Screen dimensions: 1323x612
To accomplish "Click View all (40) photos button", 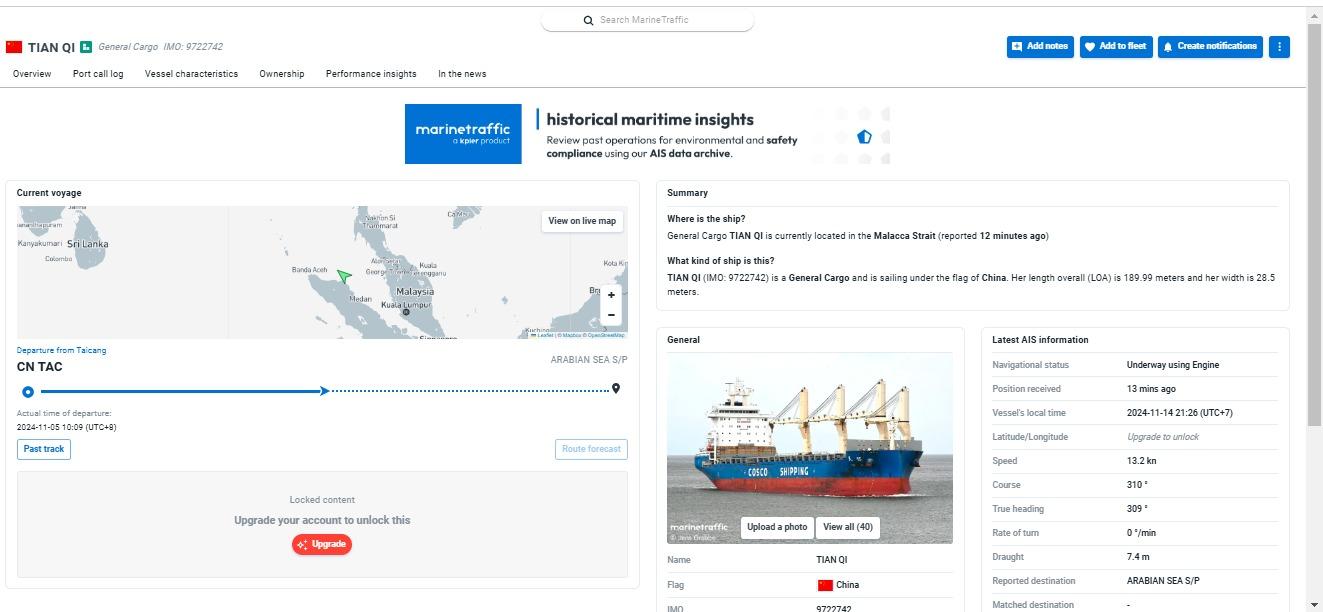I will [x=848, y=527].
